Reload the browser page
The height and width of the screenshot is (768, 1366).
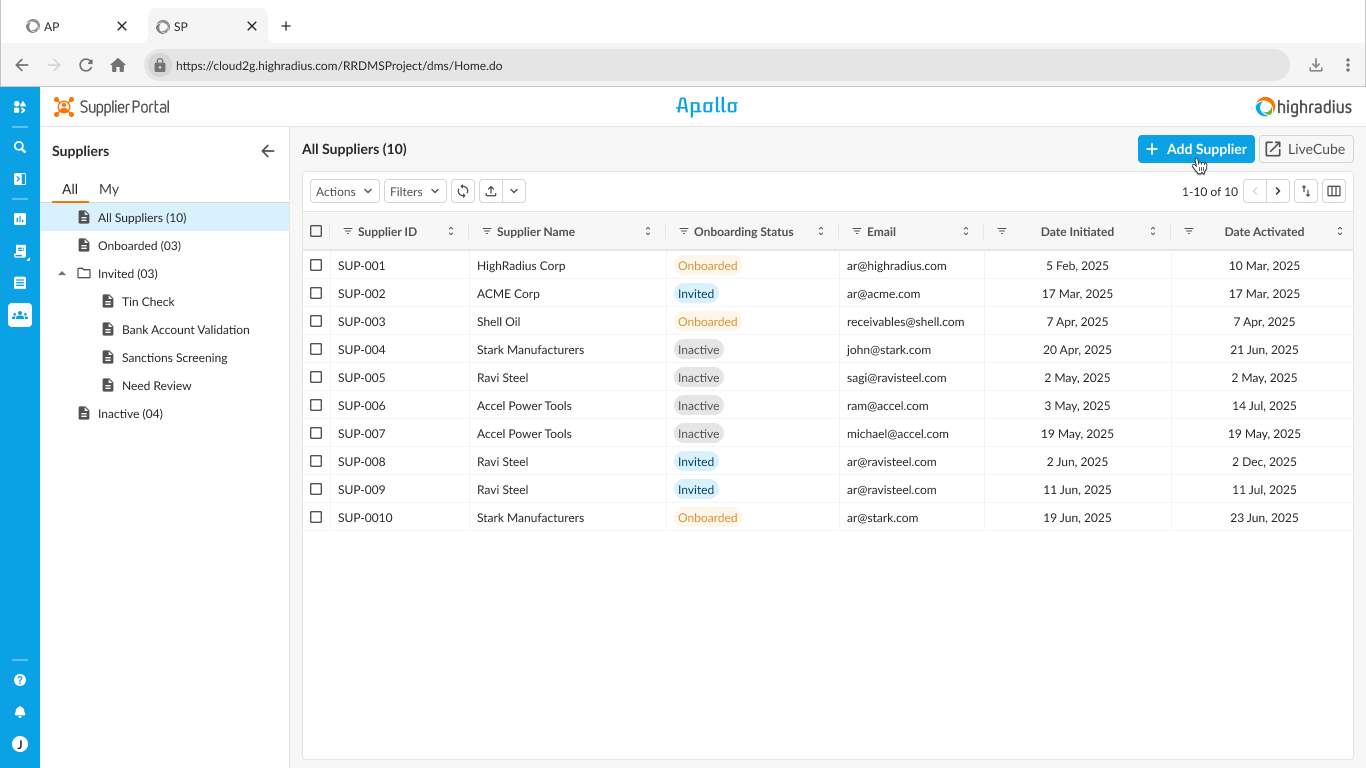tap(86, 65)
